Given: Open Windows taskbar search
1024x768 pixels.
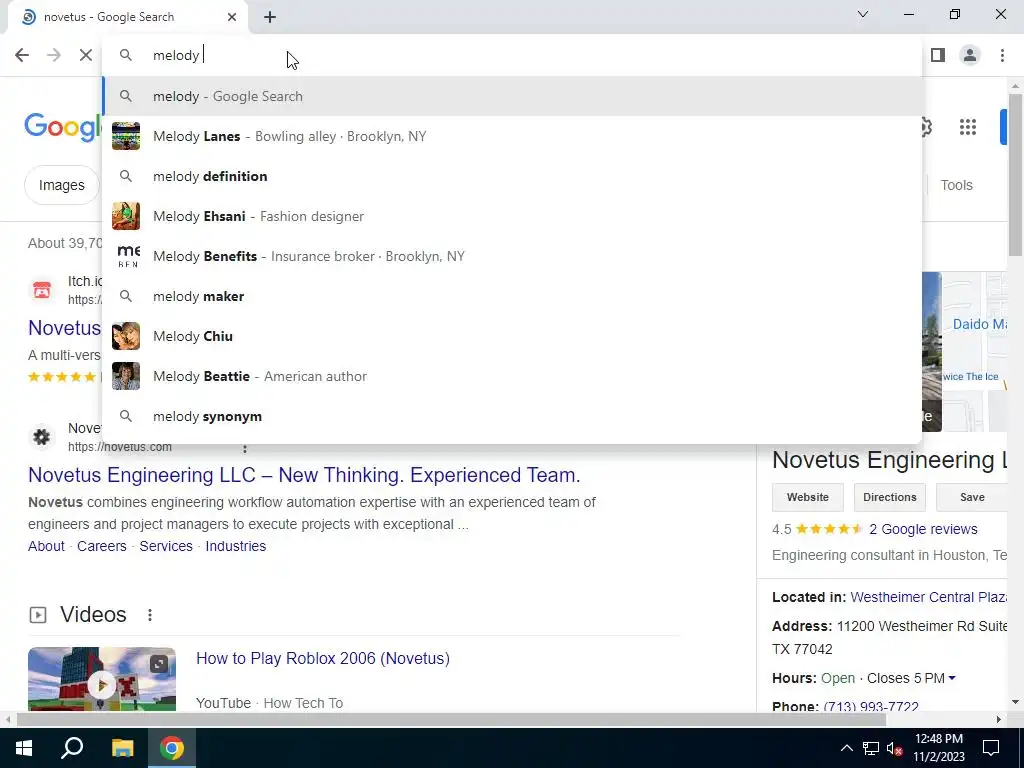Looking at the screenshot, I should tap(72, 748).
